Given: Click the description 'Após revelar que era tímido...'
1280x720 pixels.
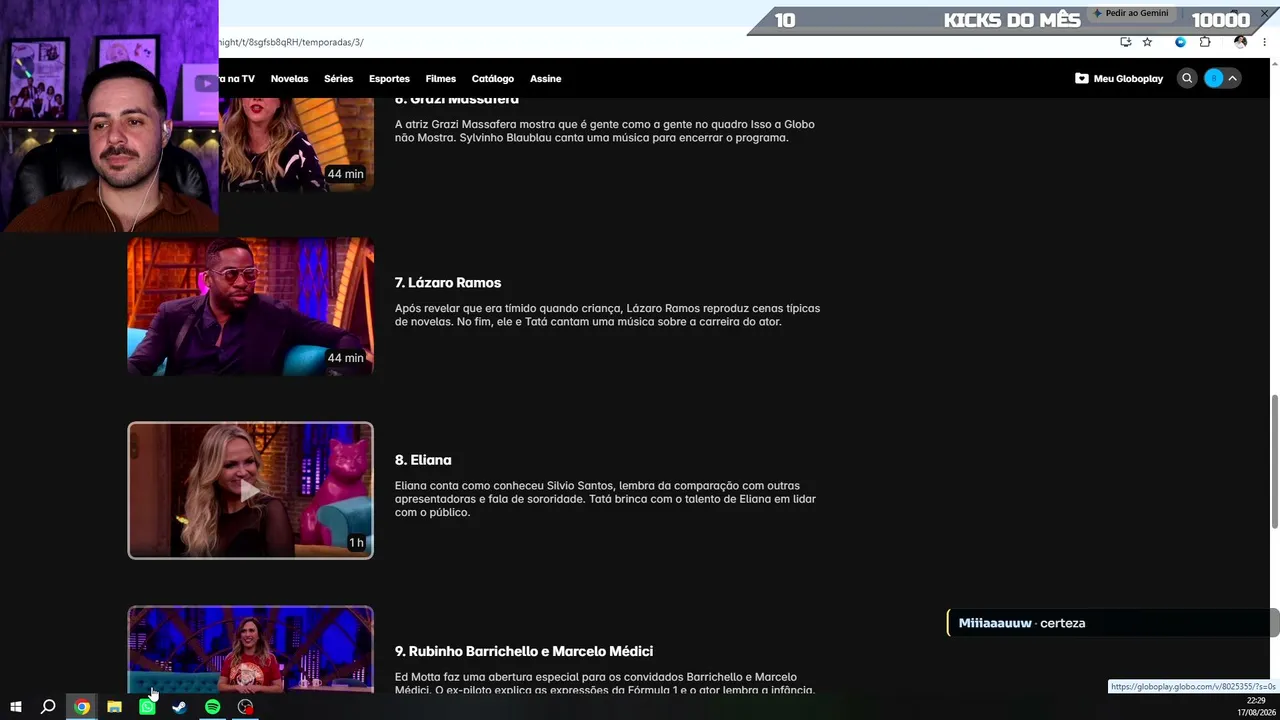Looking at the screenshot, I should click(607, 315).
